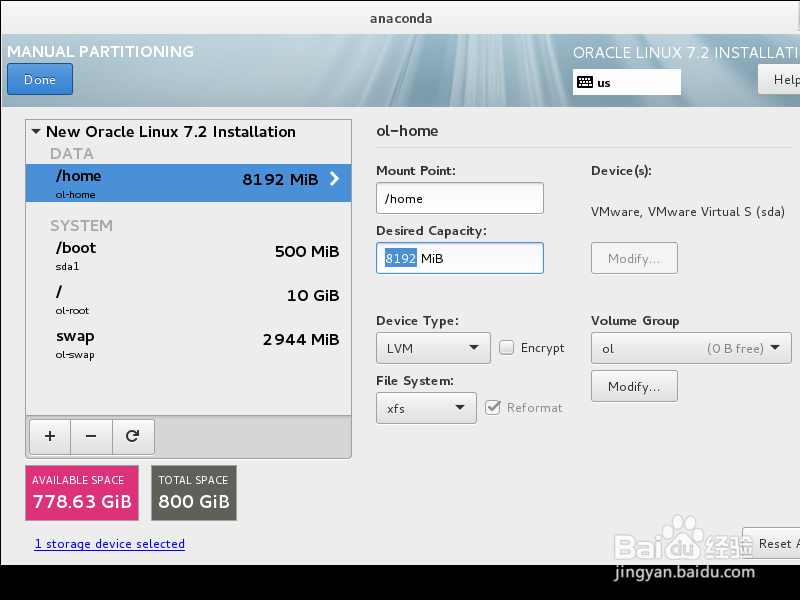Select the /boot sda1 partition row

(x=188, y=256)
